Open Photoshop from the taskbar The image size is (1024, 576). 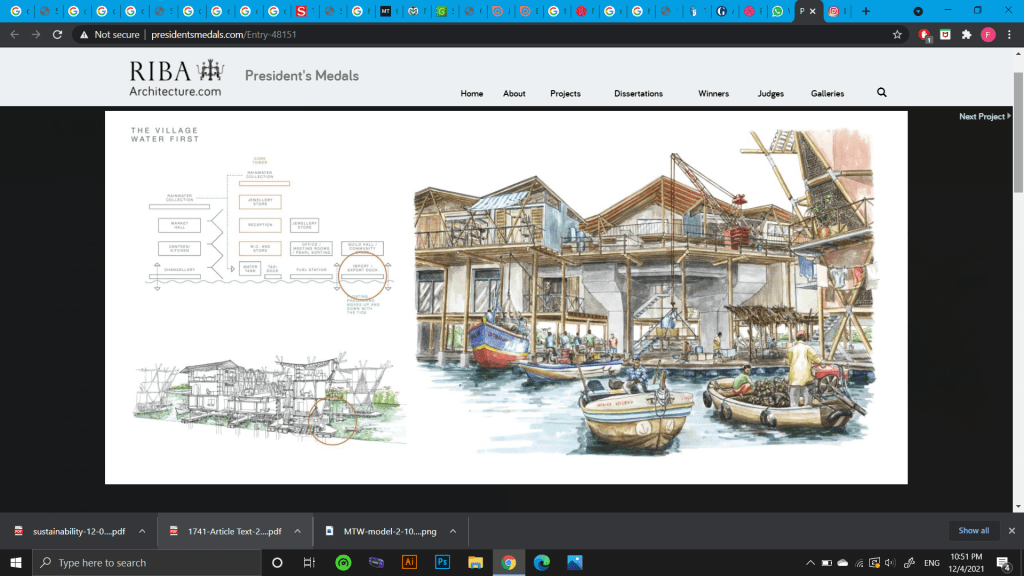(x=442, y=562)
